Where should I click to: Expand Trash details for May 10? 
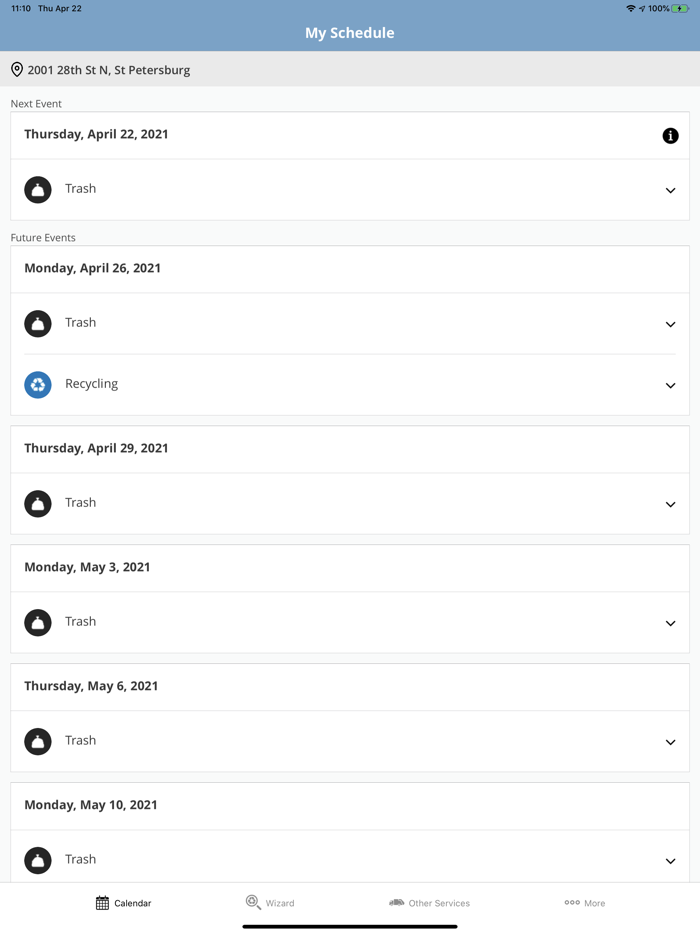tap(670, 860)
